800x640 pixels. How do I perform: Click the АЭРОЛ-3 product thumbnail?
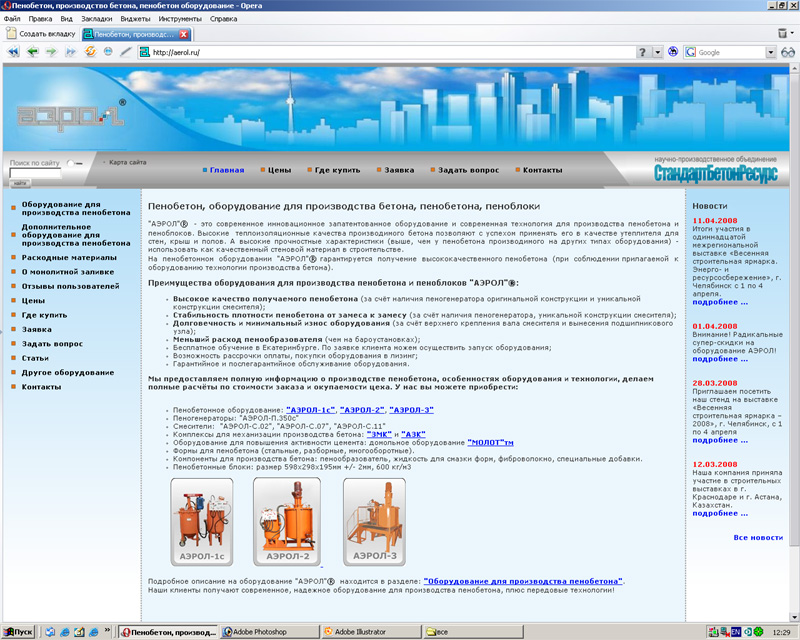pyautogui.click(x=374, y=522)
